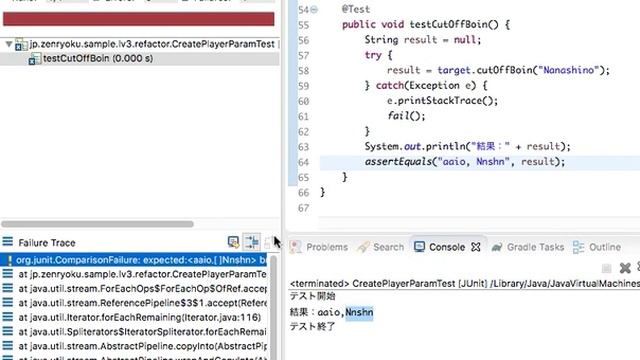Place cursor on the assertEquals line
Viewport: 640px width, 360px height.
(x=465, y=162)
